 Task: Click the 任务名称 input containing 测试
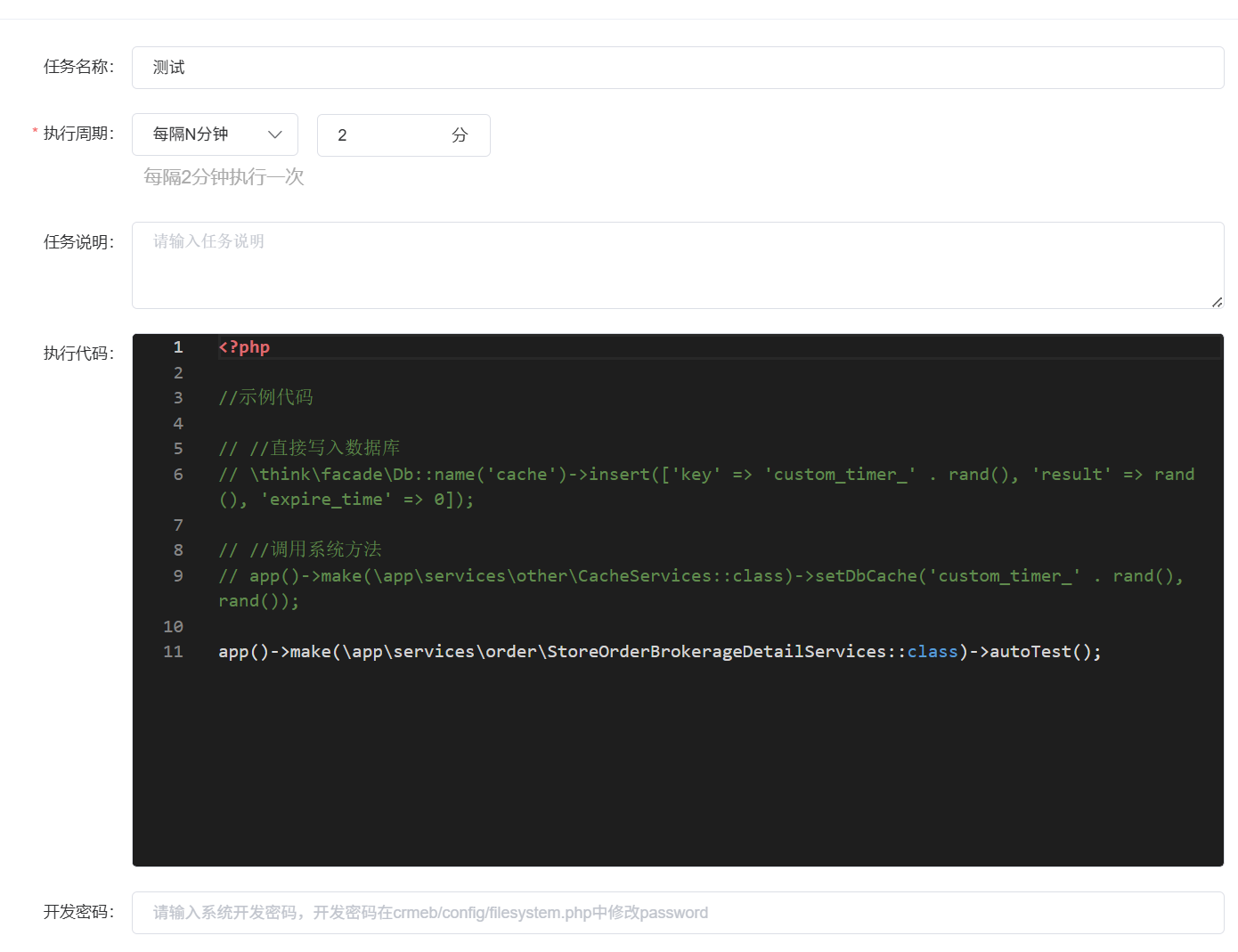coord(677,68)
